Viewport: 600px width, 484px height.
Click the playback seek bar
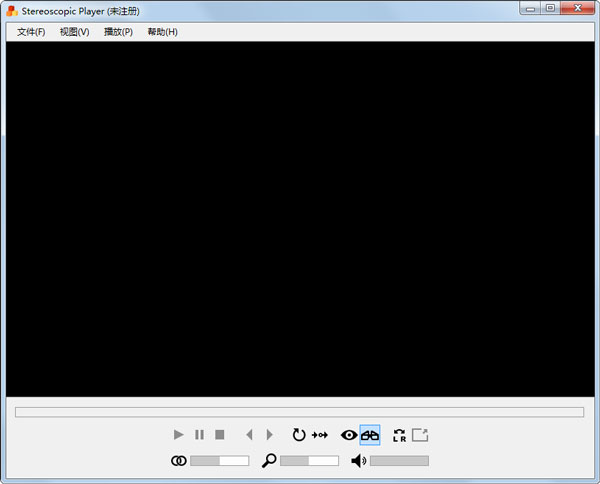pos(299,412)
